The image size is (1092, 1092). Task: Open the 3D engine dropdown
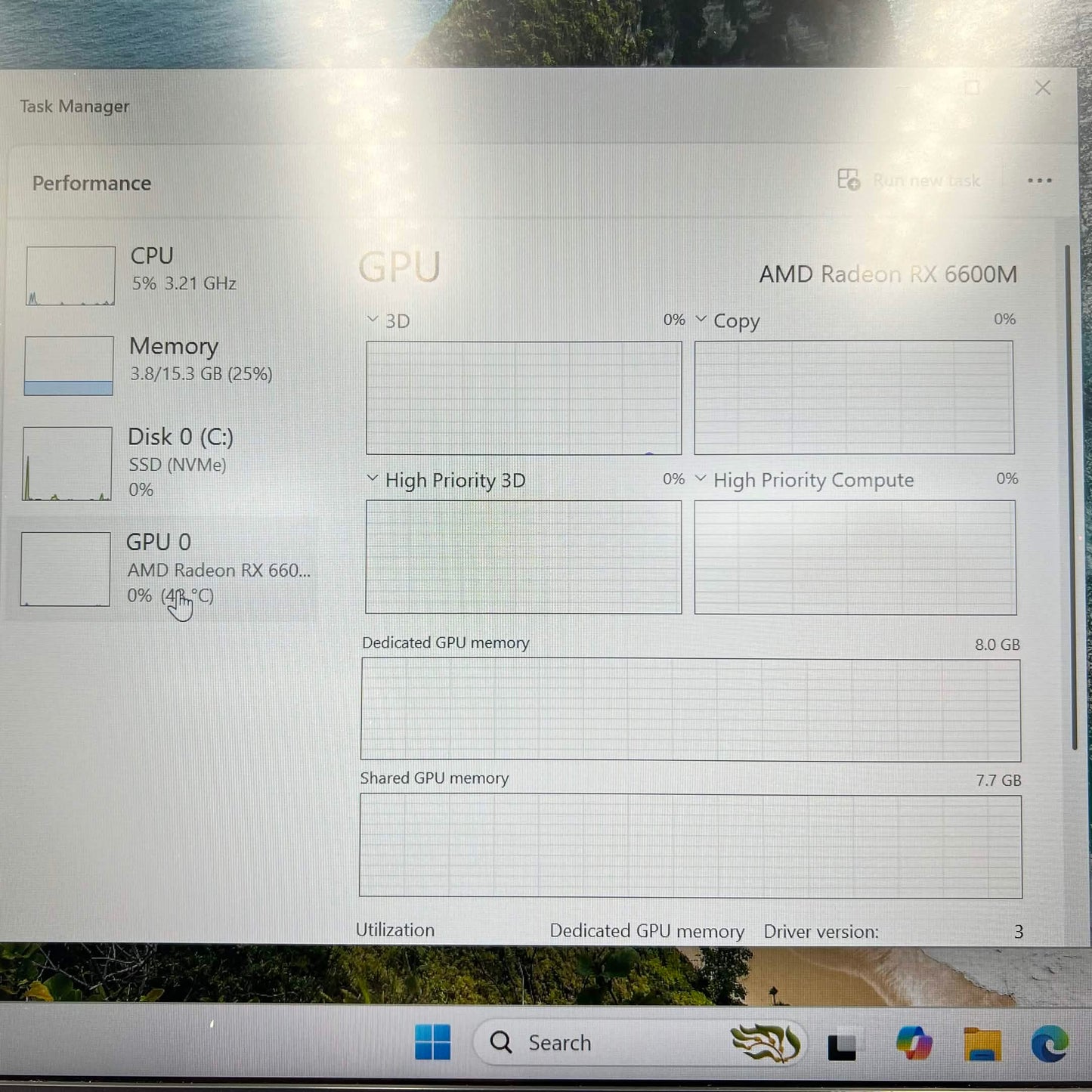[x=372, y=320]
